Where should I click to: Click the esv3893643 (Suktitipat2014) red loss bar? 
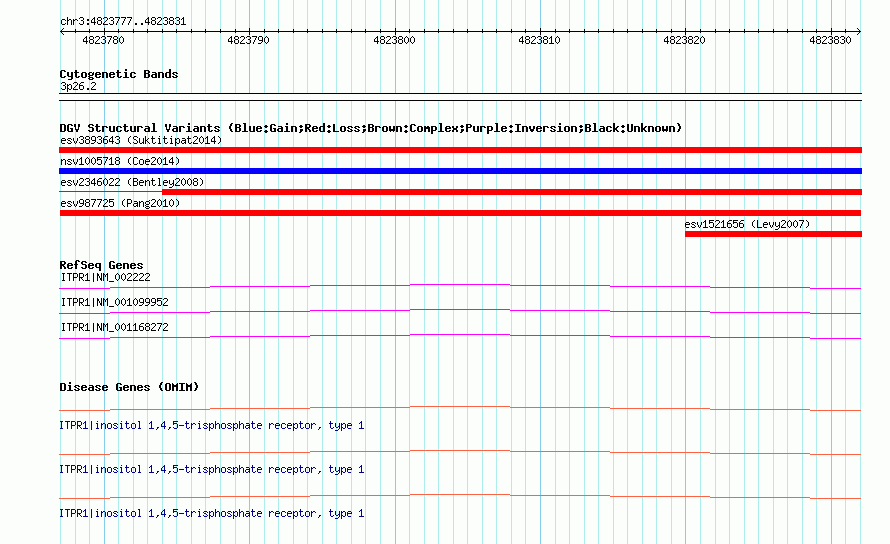coord(460,150)
